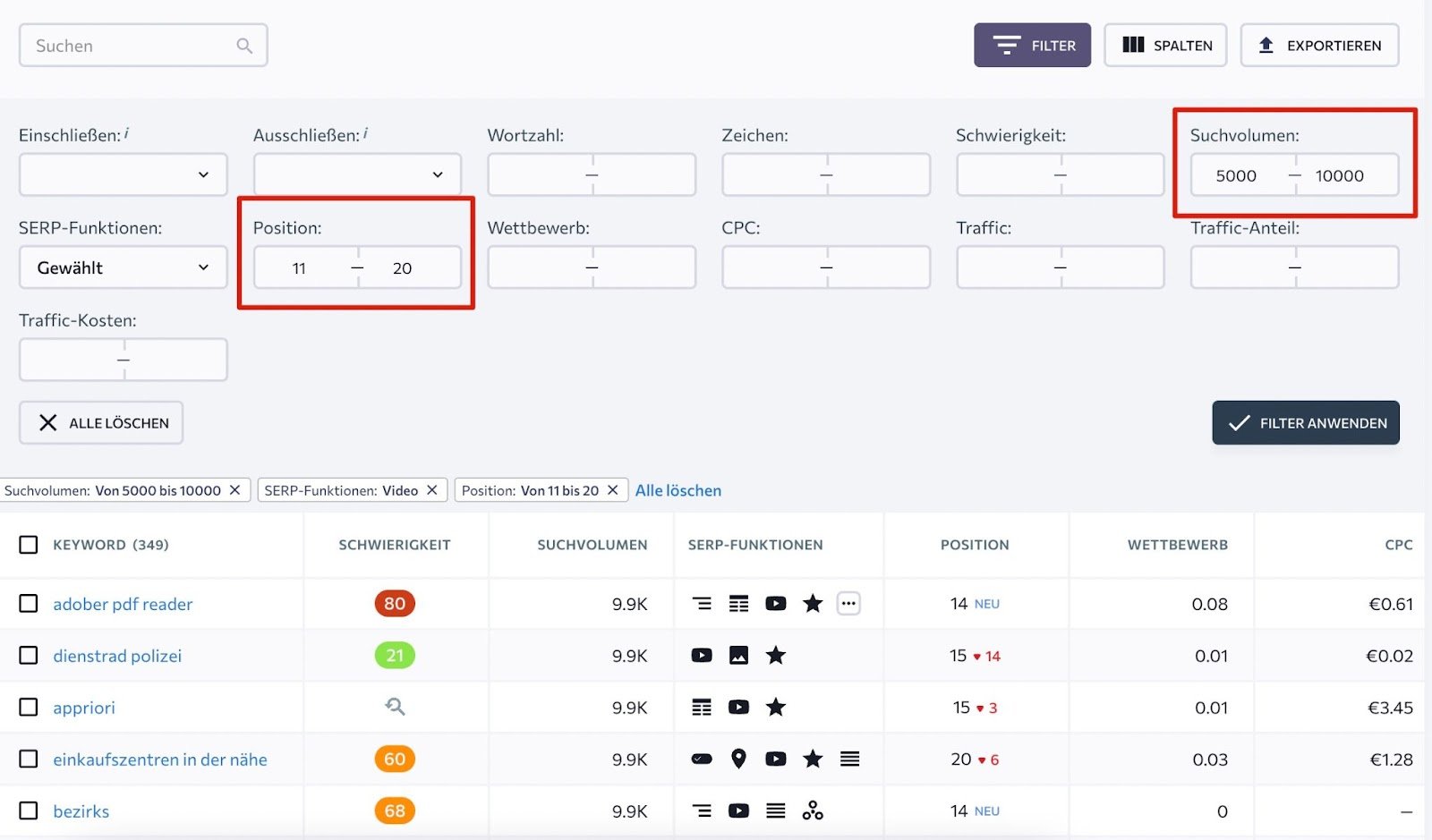1432x840 pixels.
Task: Open keyword adober pdf reader
Action: pos(123,604)
